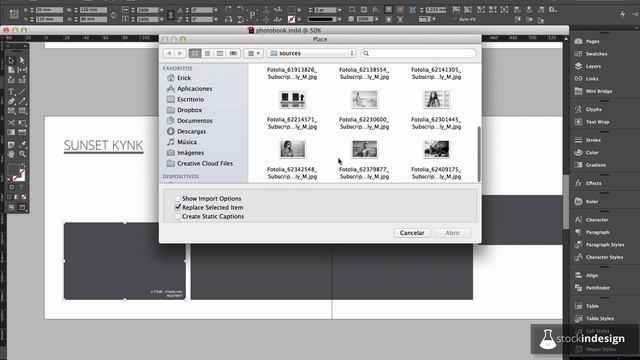
Task: Click the Cancelar button
Action: tap(412, 233)
